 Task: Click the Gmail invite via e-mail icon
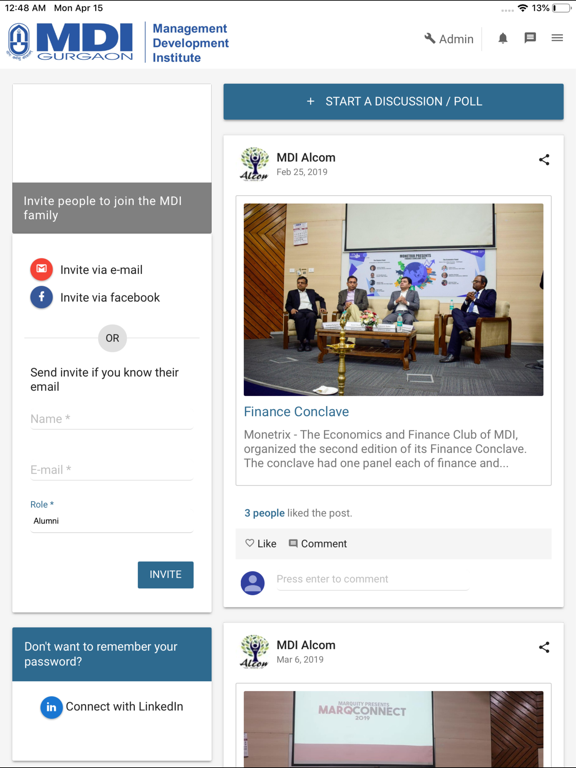(42, 269)
